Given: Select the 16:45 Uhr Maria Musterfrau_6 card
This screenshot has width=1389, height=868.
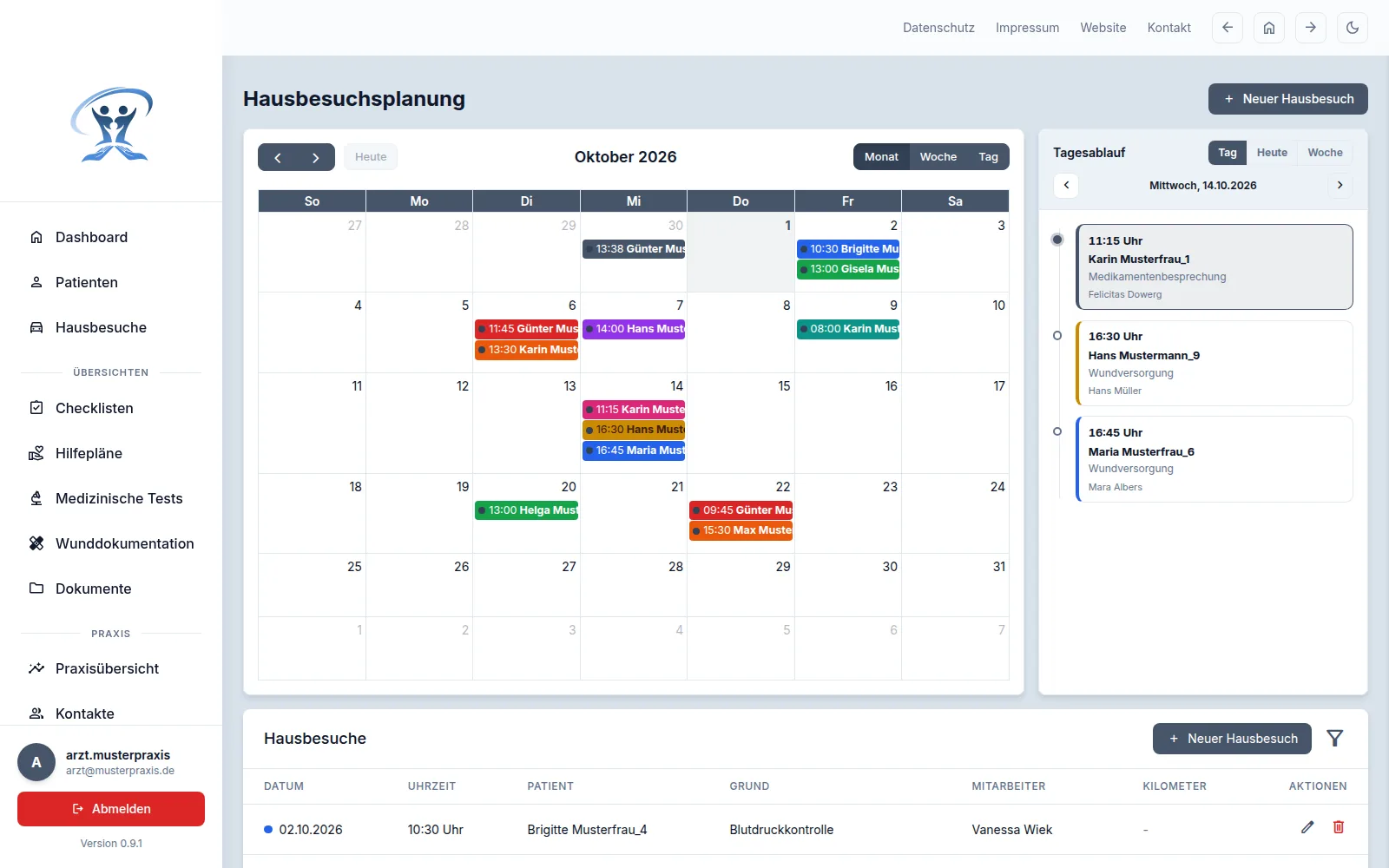Looking at the screenshot, I should tap(1214, 459).
